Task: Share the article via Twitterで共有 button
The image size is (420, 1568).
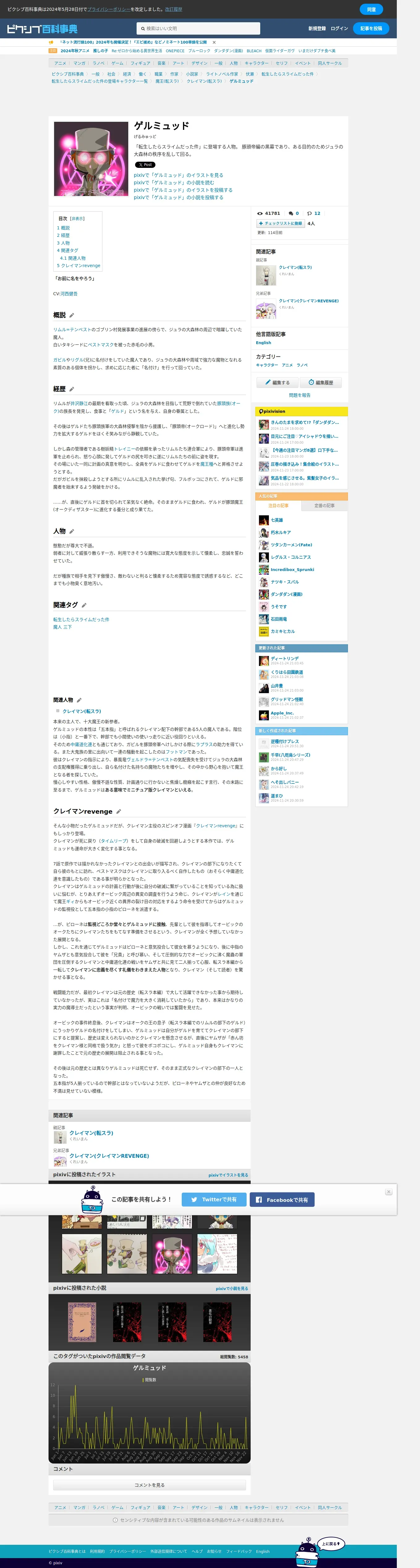Action: tap(214, 1200)
